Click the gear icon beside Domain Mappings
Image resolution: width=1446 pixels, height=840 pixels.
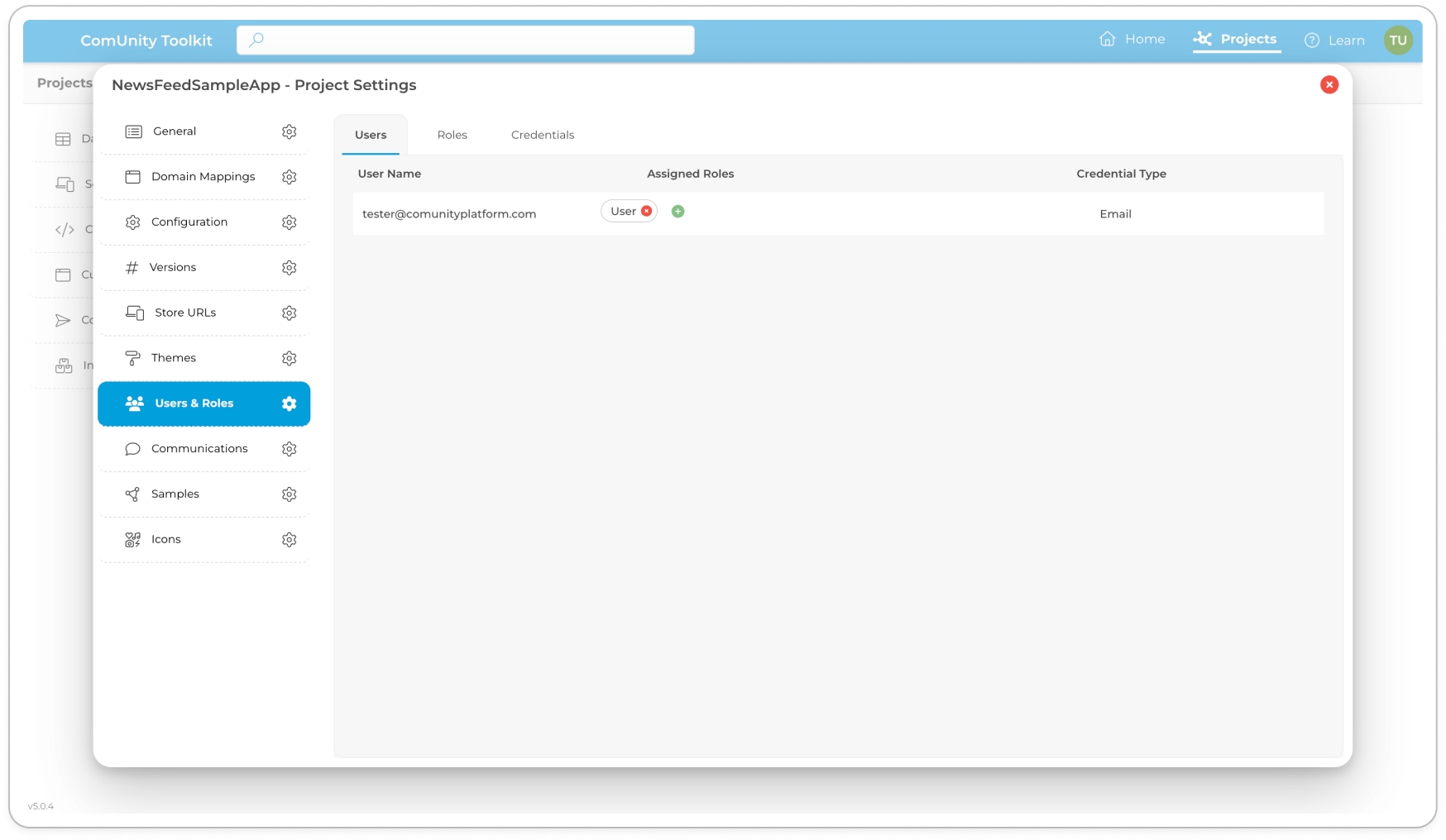[289, 177]
